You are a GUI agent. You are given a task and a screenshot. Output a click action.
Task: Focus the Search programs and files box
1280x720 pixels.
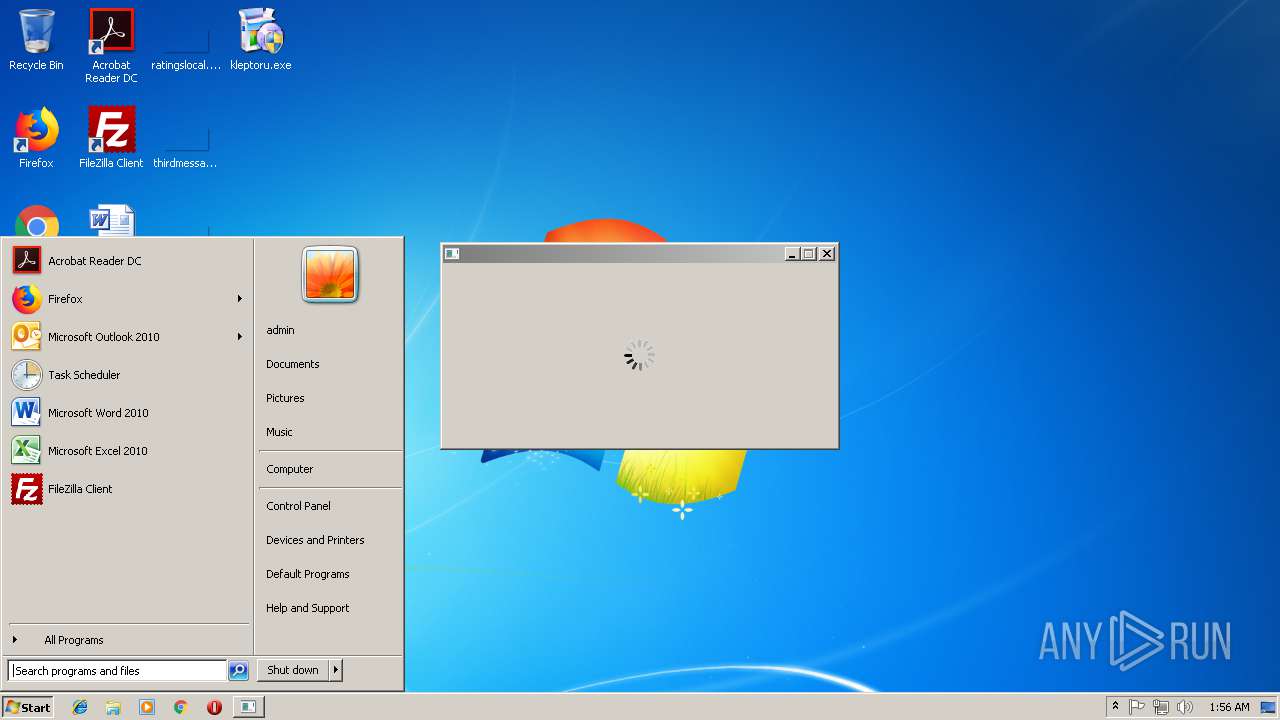pyautogui.click(x=117, y=671)
